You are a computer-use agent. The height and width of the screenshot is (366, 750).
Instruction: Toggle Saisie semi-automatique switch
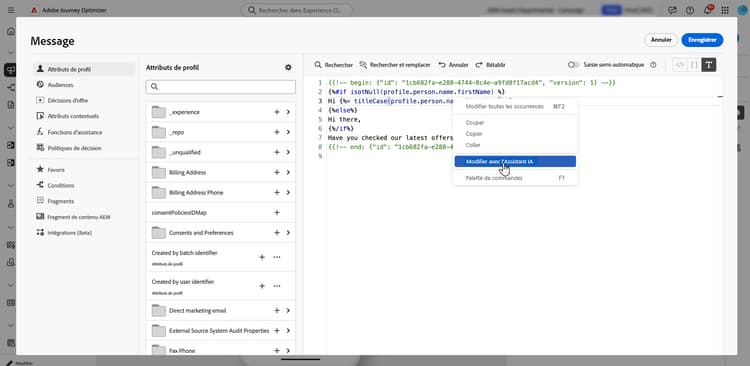pos(573,65)
